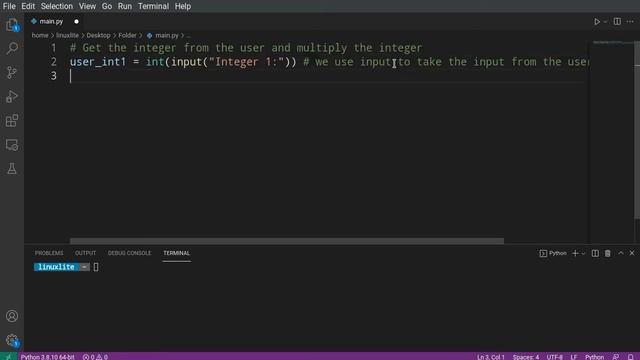The width and height of the screenshot is (640, 360).
Task: Open the Selection menu
Action: (56, 7)
